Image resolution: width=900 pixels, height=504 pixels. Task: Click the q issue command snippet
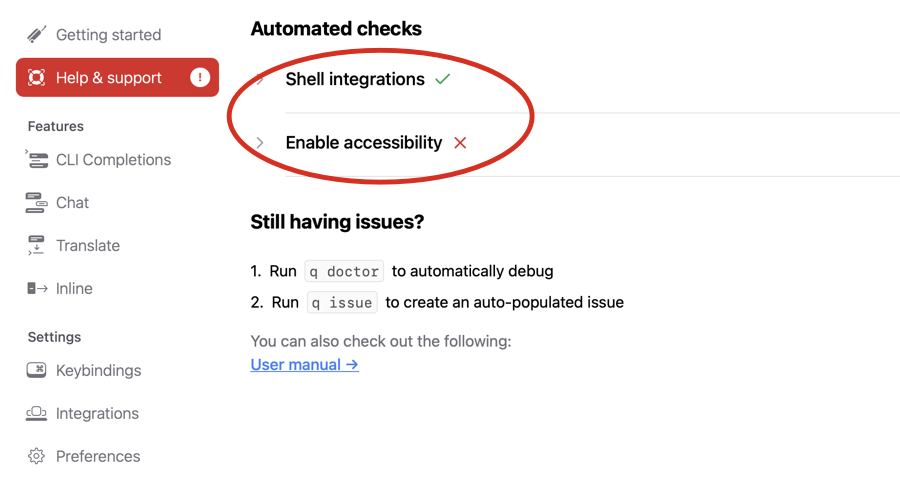[x=342, y=303]
